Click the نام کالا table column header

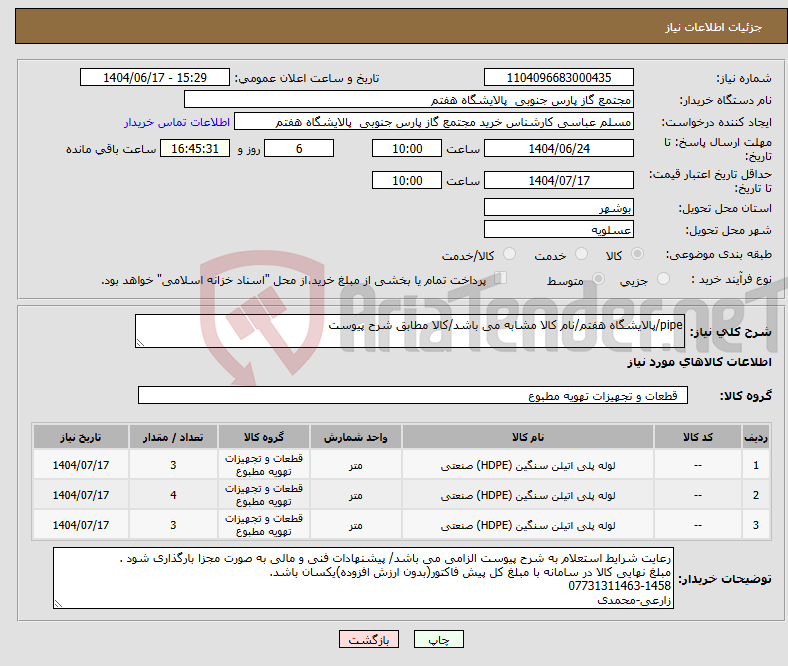527,438
